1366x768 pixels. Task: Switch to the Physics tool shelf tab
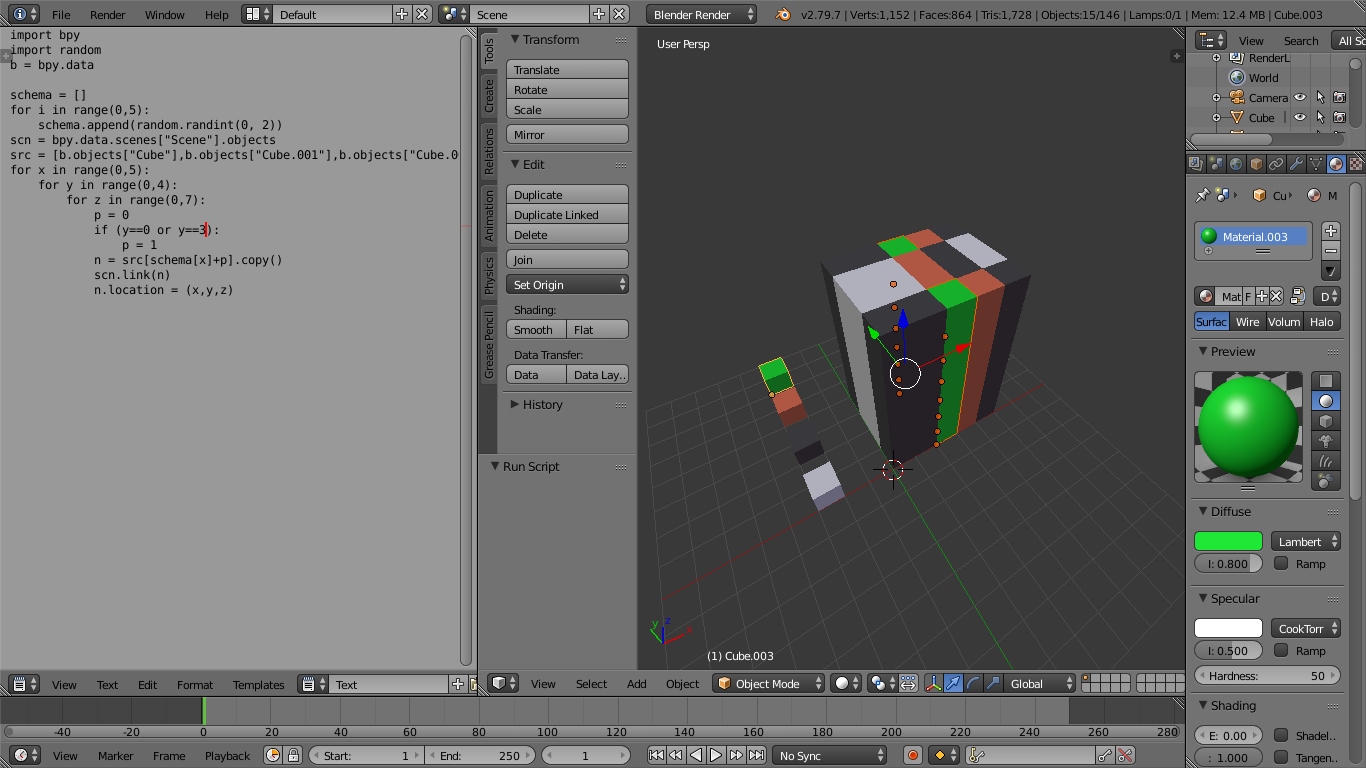coord(489,275)
